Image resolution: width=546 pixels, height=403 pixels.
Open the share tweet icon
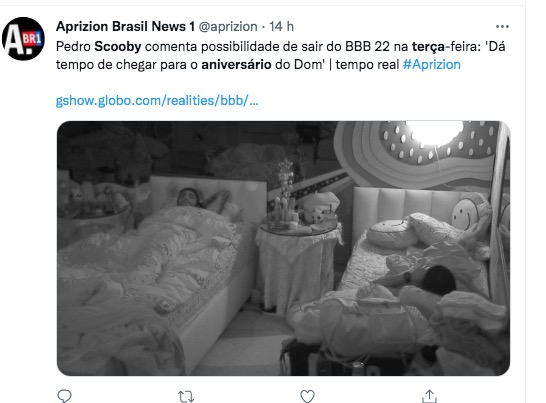coord(429,396)
